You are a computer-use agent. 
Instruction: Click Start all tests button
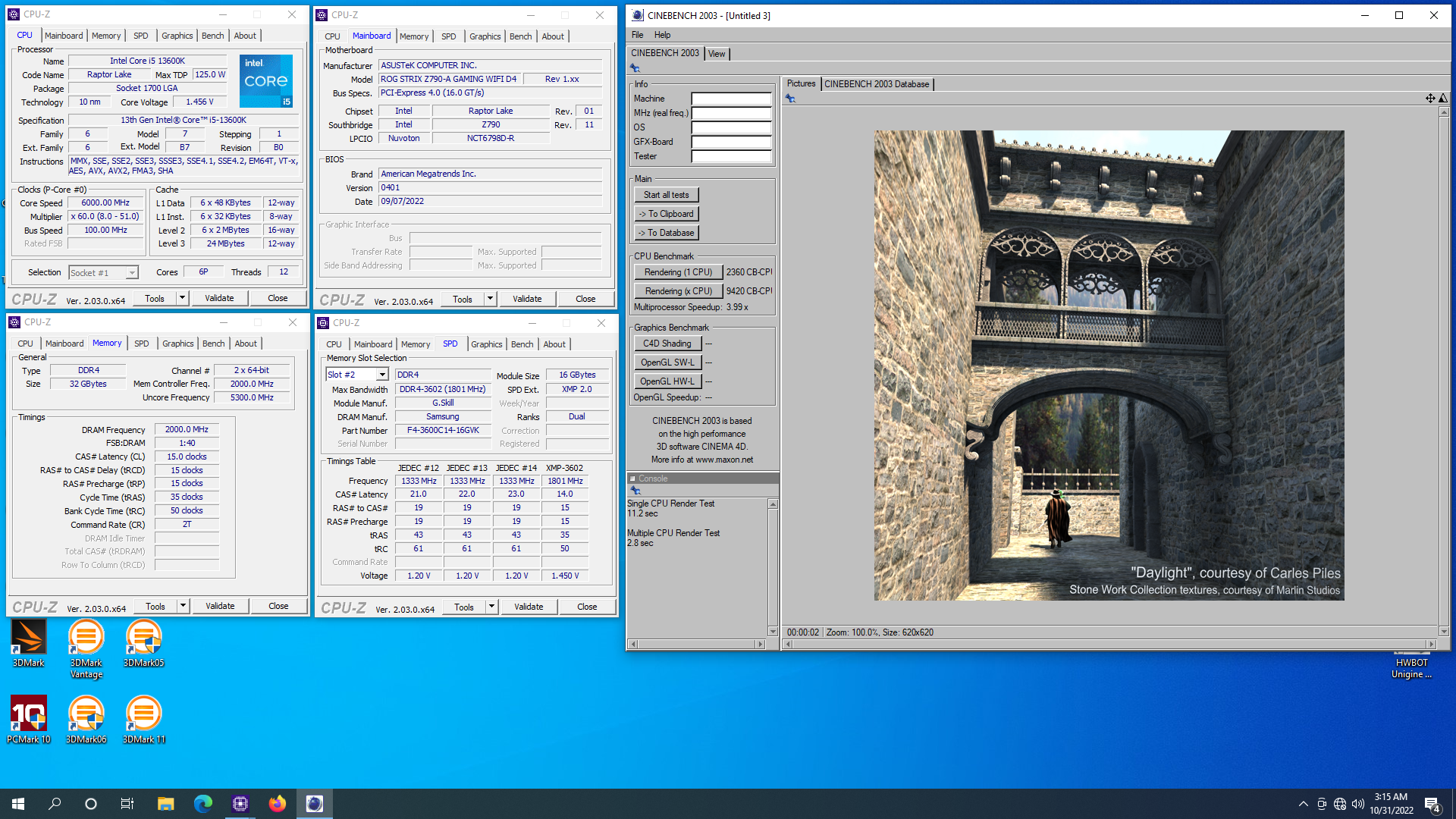(666, 195)
